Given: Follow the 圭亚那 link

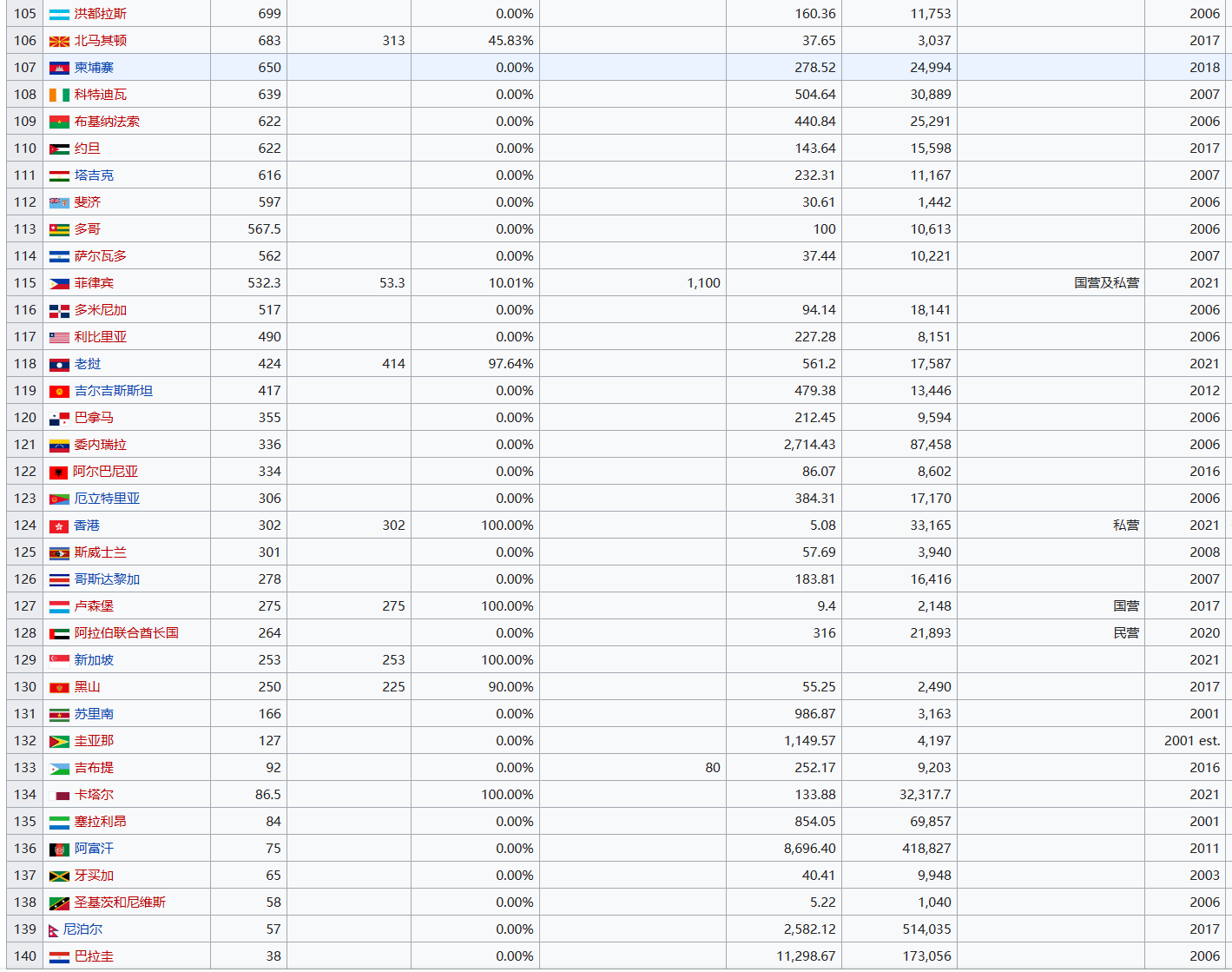Looking at the screenshot, I should pyautogui.click(x=94, y=741).
